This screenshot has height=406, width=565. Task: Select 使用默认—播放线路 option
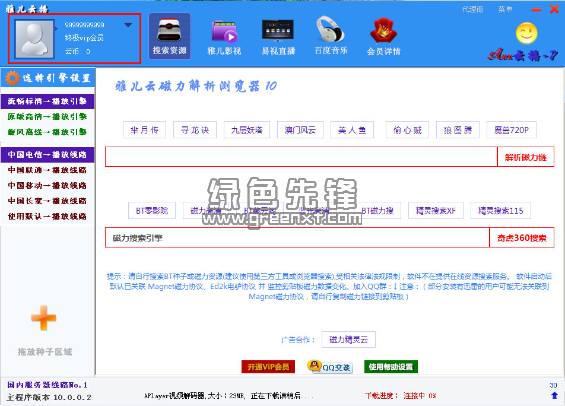(47, 217)
